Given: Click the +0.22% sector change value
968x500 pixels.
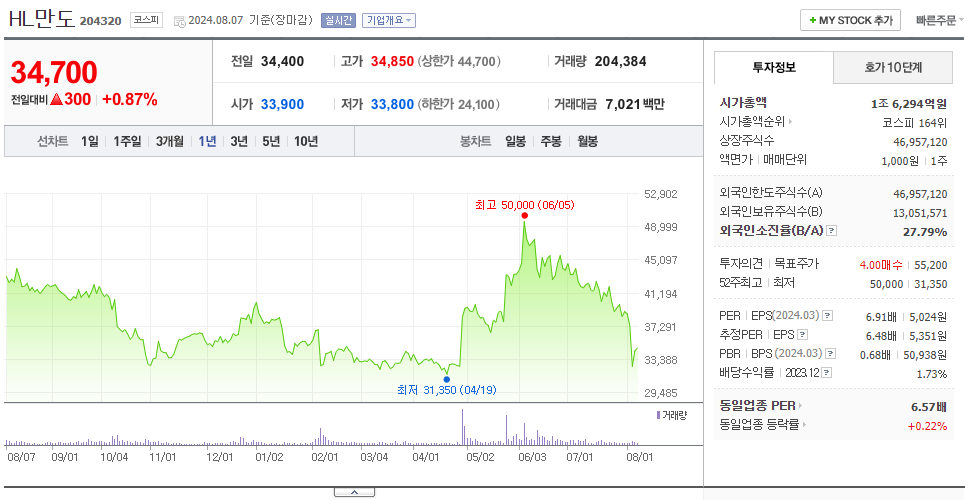Looking at the screenshot, I should coord(927,425).
